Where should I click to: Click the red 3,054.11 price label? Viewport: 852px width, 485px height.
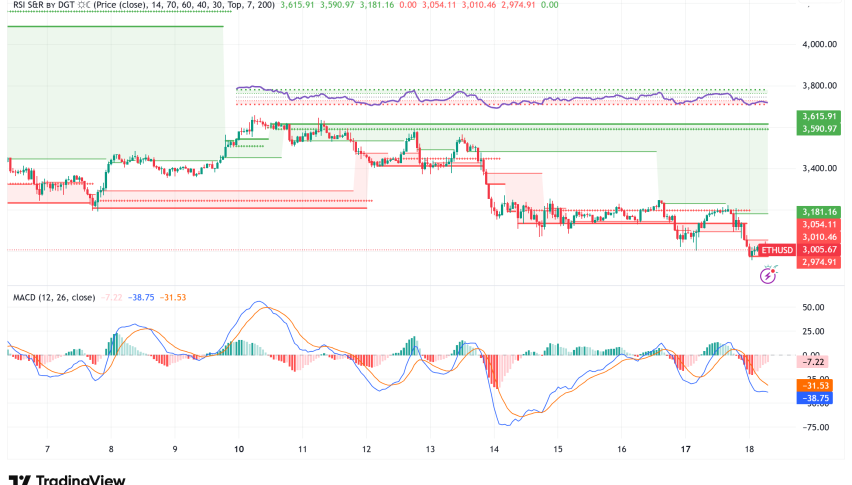[x=818, y=225]
